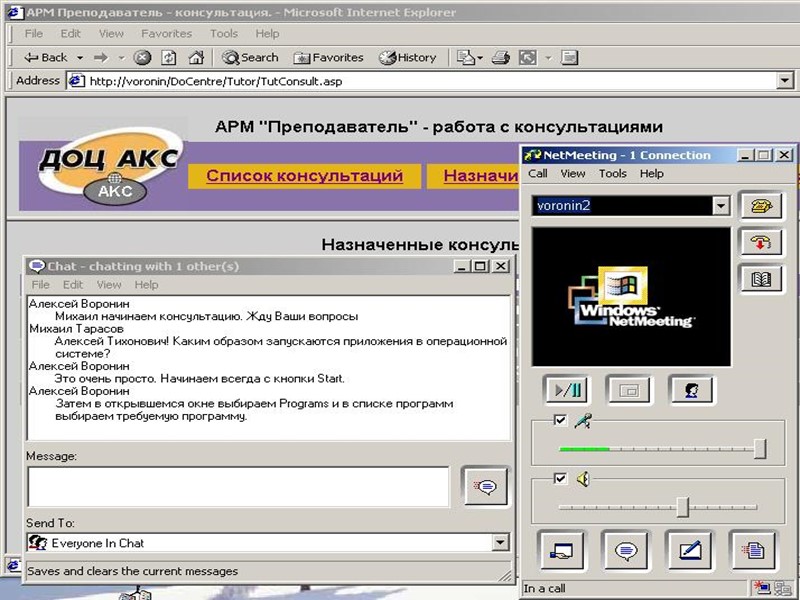Open Edit menu in Internet Explorer
The image size is (800, 600).
click(x=70, y=34)
